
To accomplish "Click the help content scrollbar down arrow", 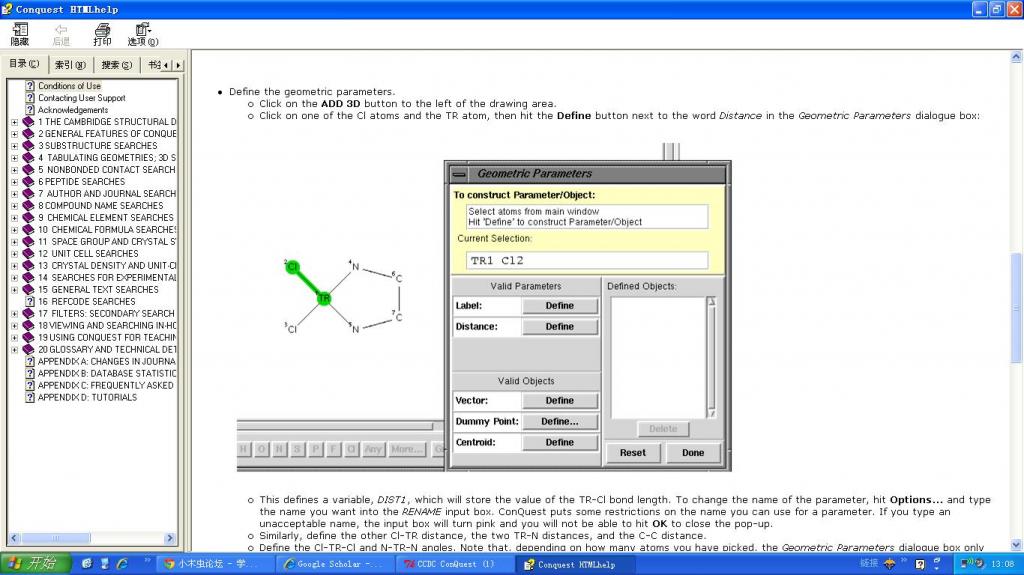I will click(x=1016, y=546).
